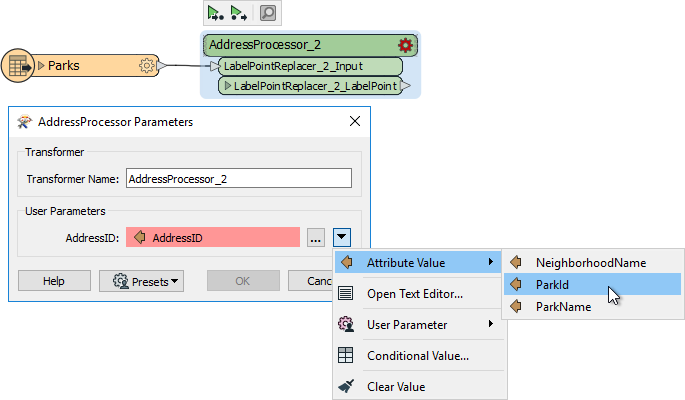Select ParkName attribute from submenu
The image size is (685, 400).
(x=592, y=307)
